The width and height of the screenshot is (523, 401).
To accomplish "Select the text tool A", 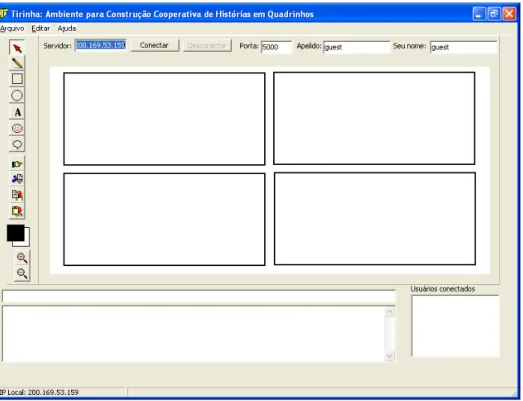I will [17, 112].
